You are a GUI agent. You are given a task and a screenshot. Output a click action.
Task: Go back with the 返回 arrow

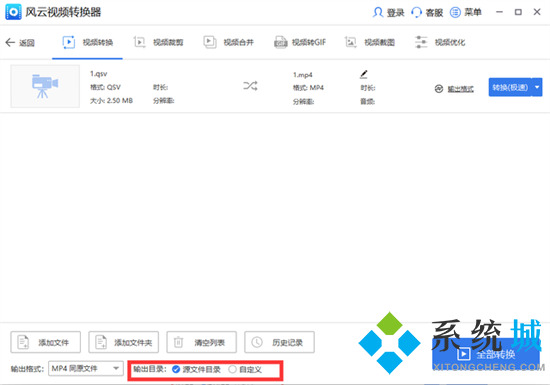pyautogui.click(x=20, y=43)
